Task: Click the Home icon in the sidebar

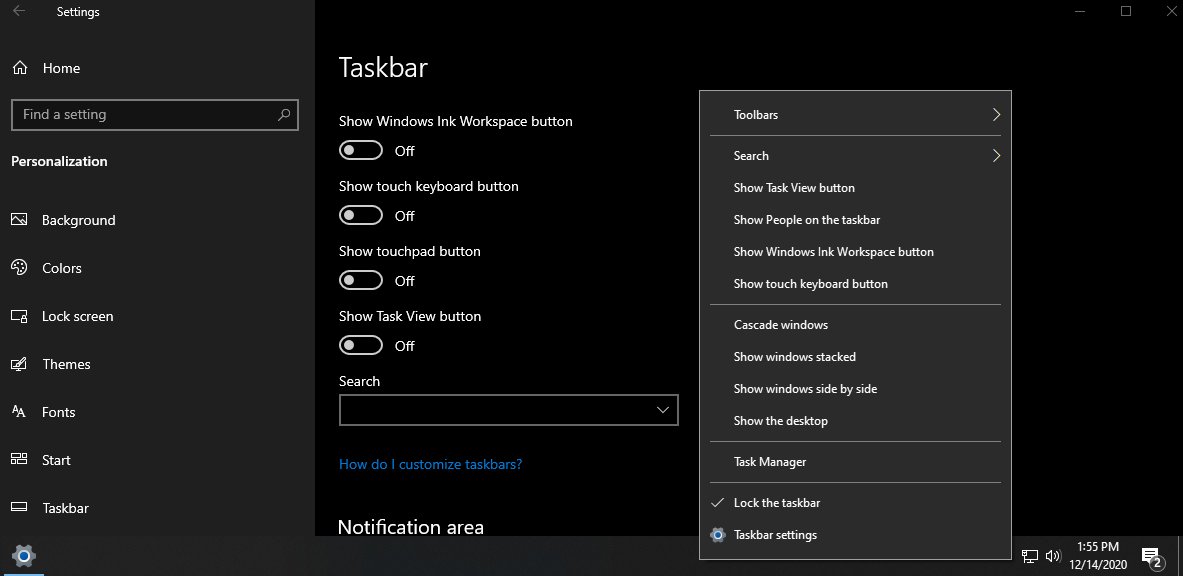Action: pos(20,68)
